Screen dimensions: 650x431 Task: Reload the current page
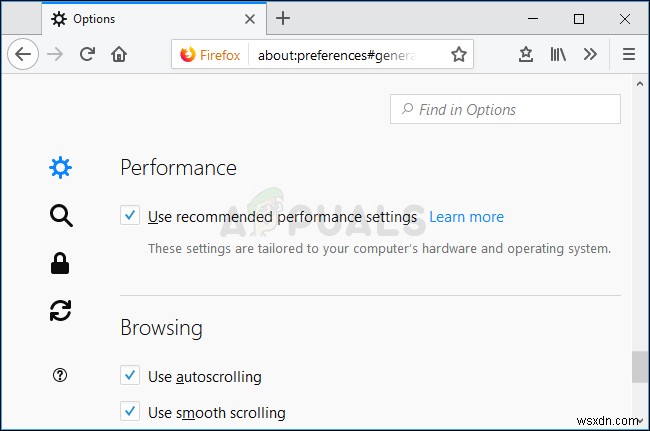point(87,55)
